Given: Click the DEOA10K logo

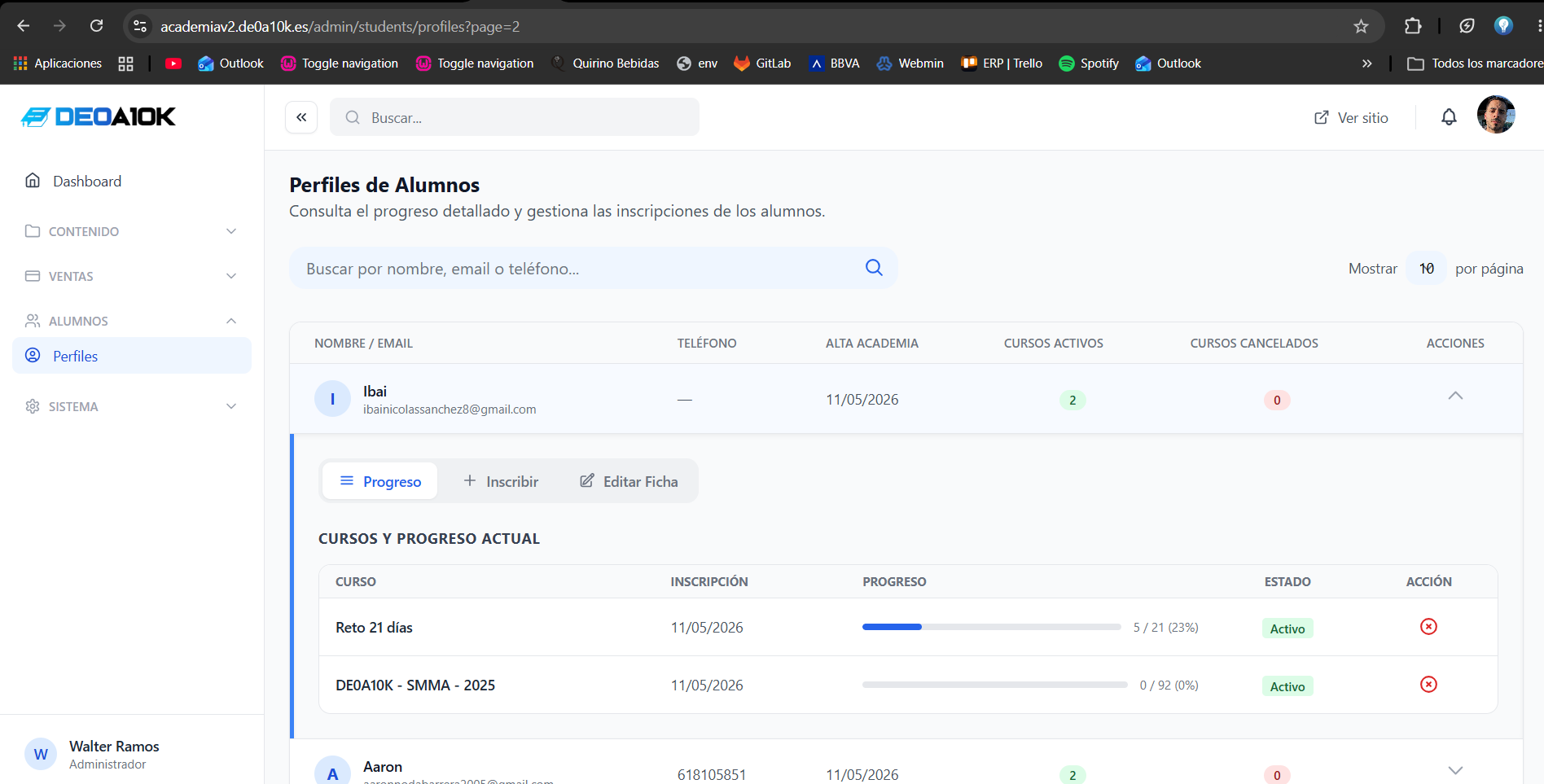Looking at the screenshot, I should click(x=99, y=117).
